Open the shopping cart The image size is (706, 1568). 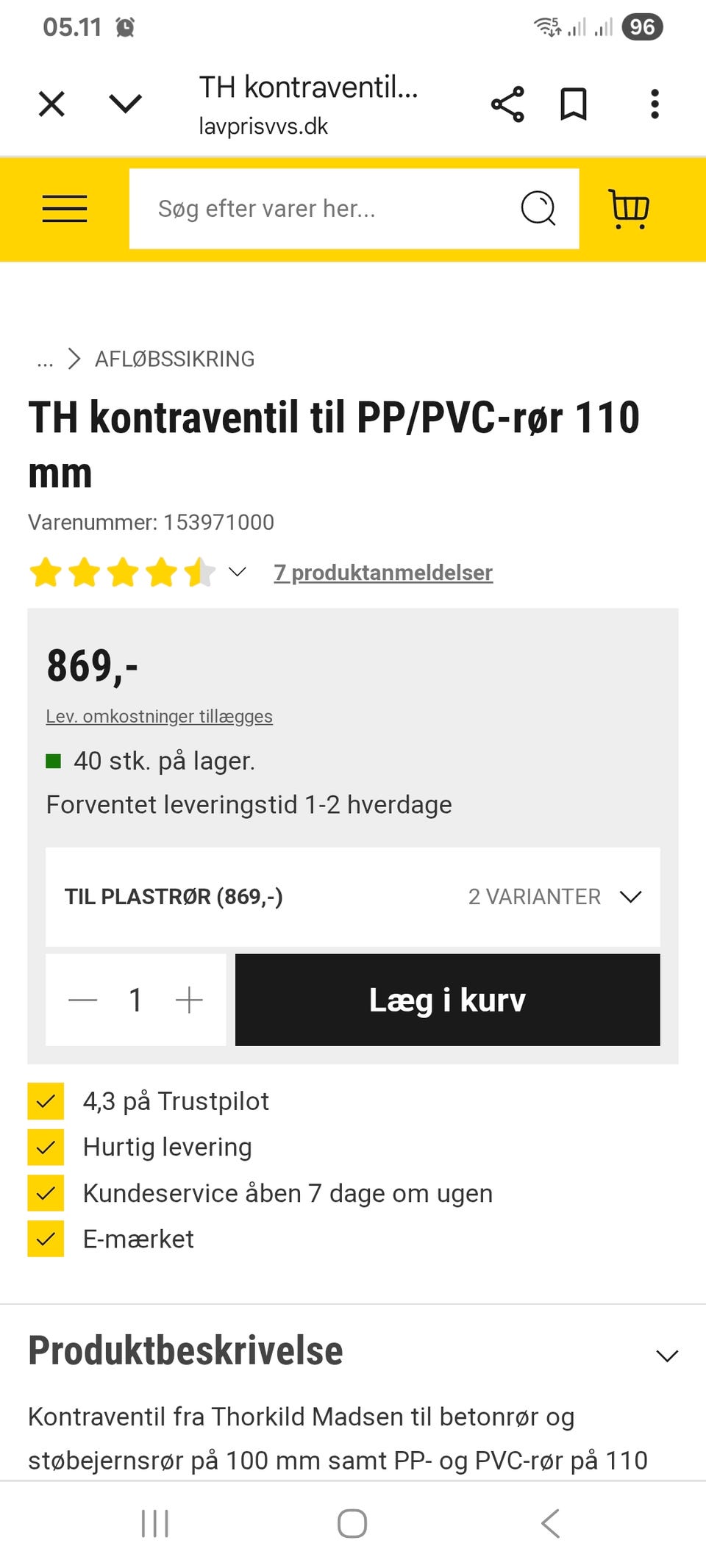[629, 209]
